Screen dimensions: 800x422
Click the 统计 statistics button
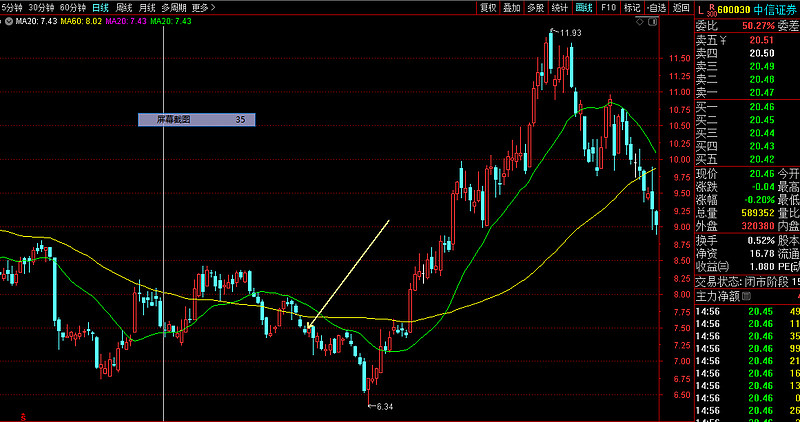tap(560, 8)
